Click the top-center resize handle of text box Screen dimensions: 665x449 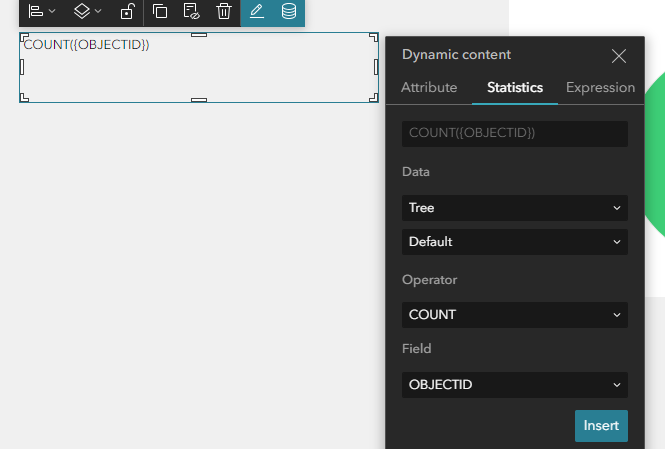(x=199, y=35)
